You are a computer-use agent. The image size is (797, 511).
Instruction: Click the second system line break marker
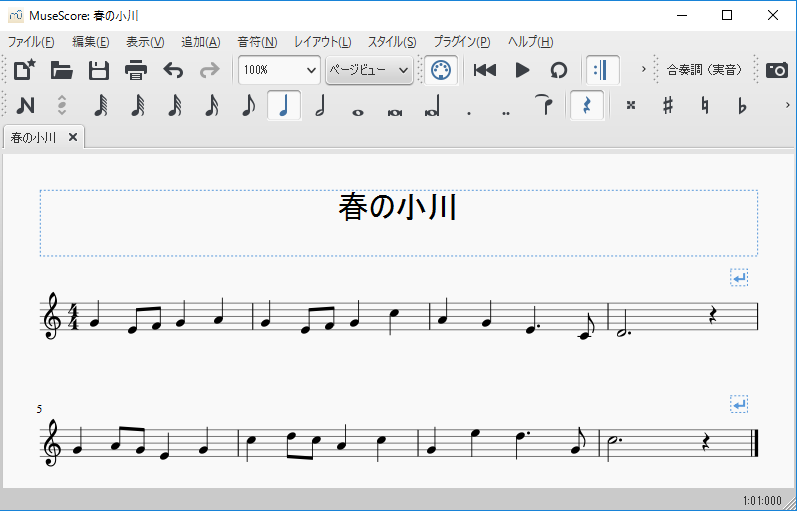point(739,404)
